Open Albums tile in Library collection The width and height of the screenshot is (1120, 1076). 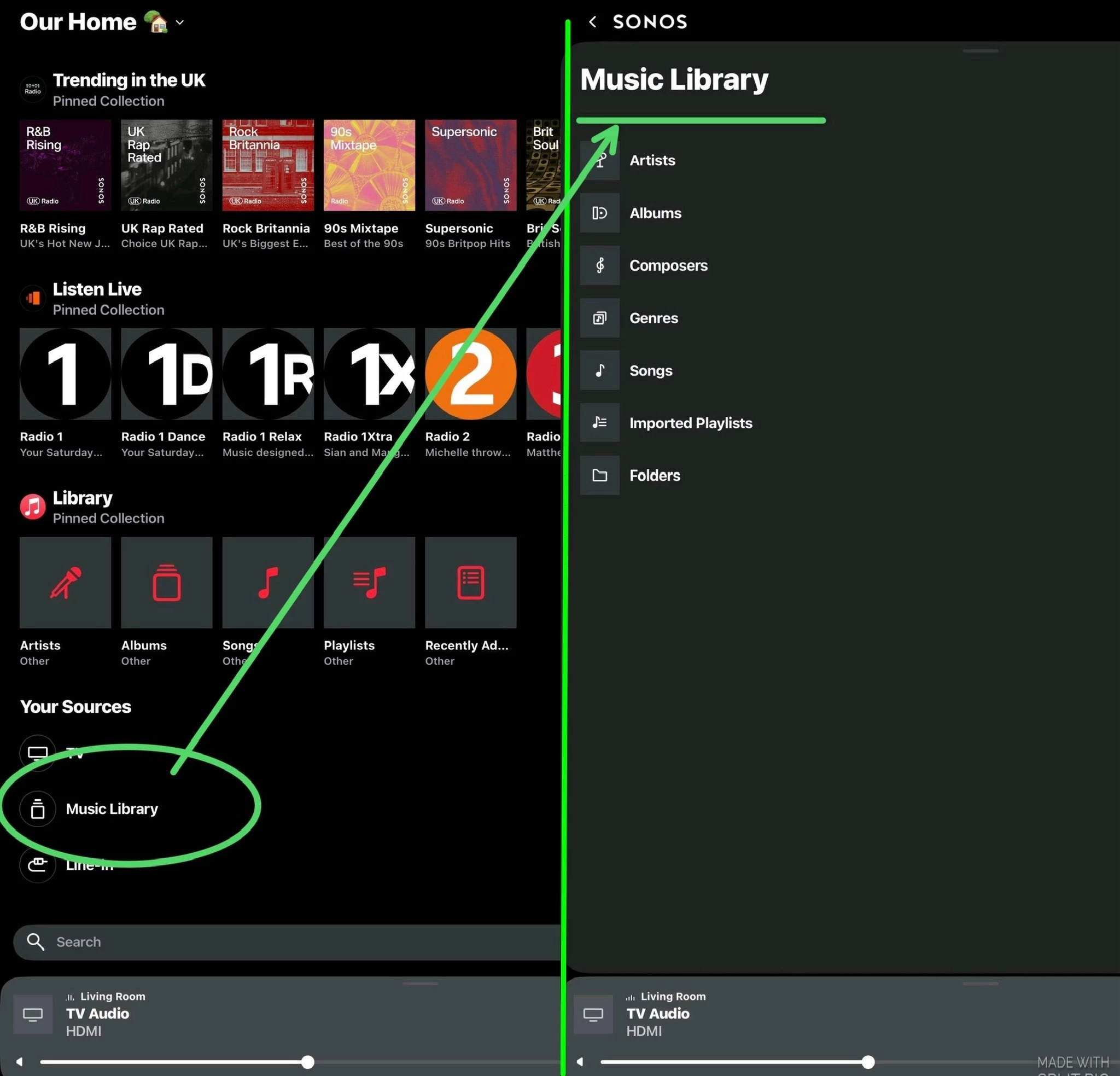[166, 582]
